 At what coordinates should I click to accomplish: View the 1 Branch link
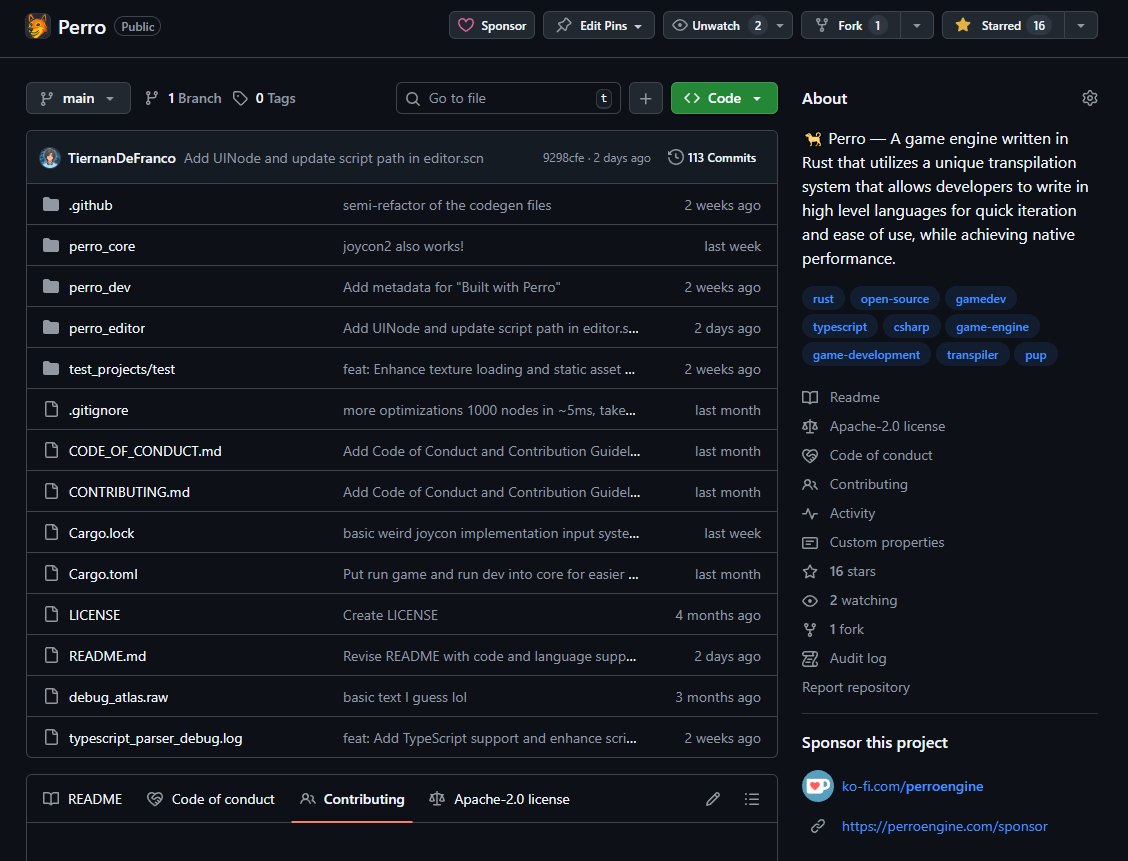183,98
